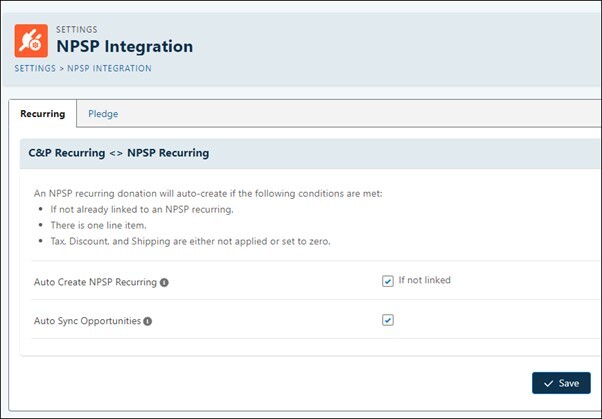Image resolution: width=602 pixels, height=419 pixels.
Task: Click the info icon beside Auto Create NPSP Recurring
Action: [164, 283]
